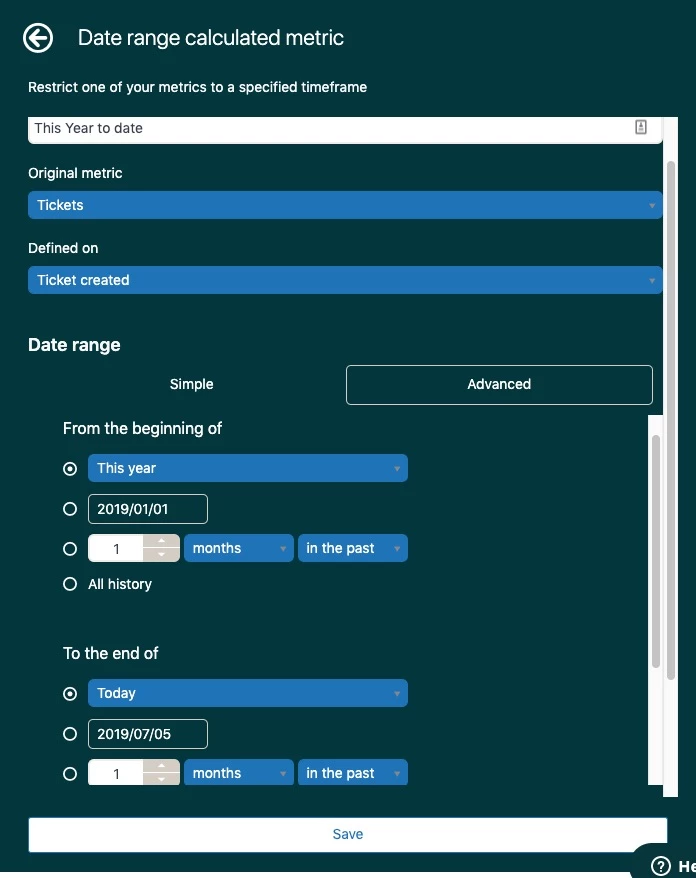Screen dimensions: 696x878
Task: Click the 'From the beginning of' label
Action: 142,428
